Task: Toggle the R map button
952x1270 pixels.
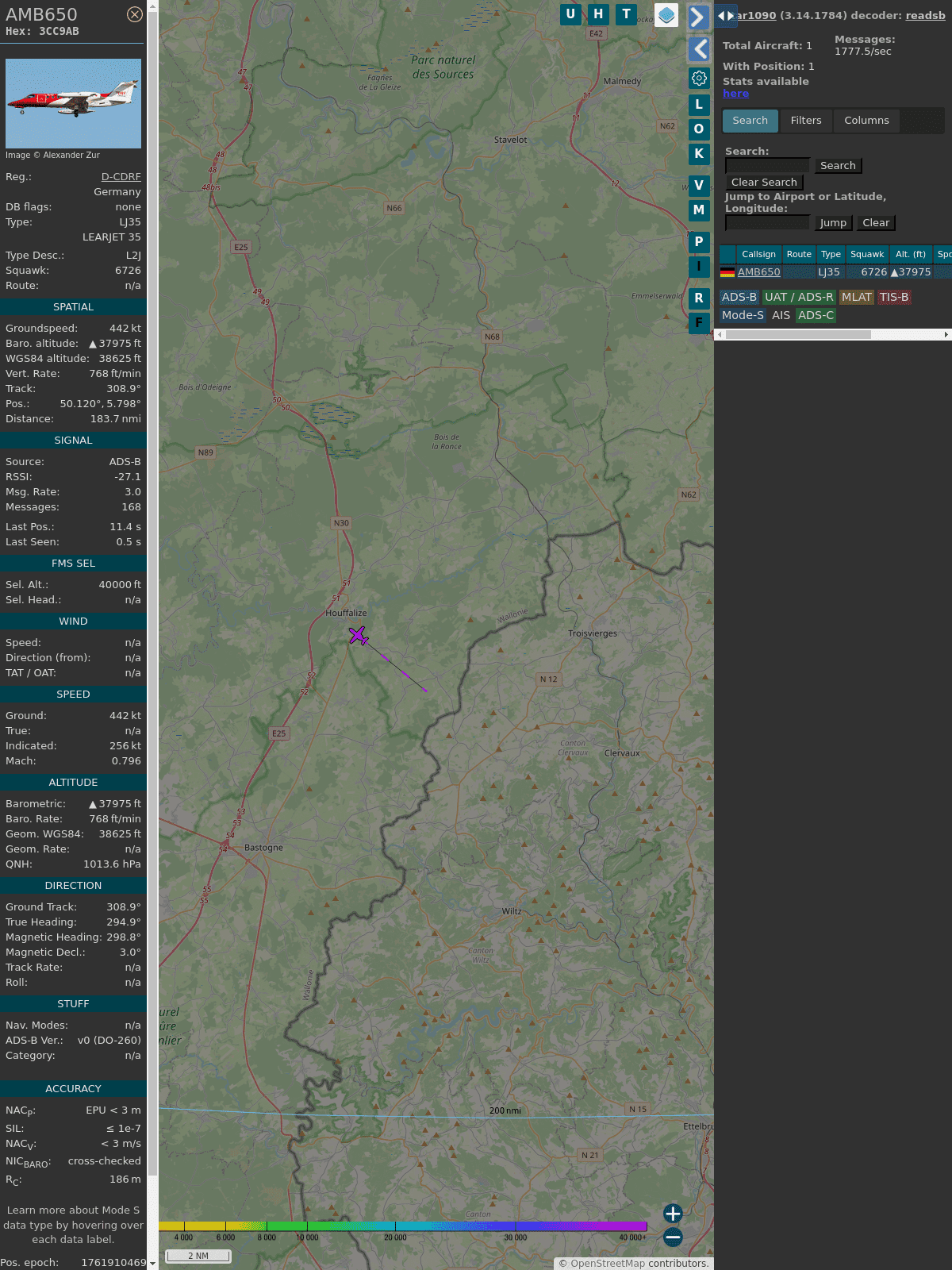Action: [x=699, y=298]
